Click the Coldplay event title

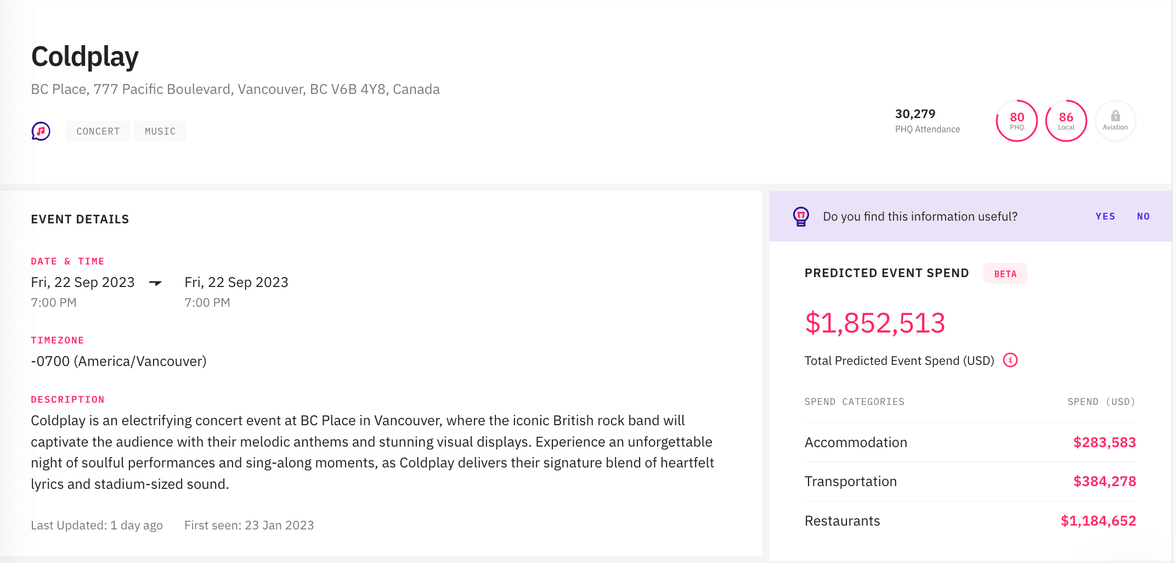85,56
